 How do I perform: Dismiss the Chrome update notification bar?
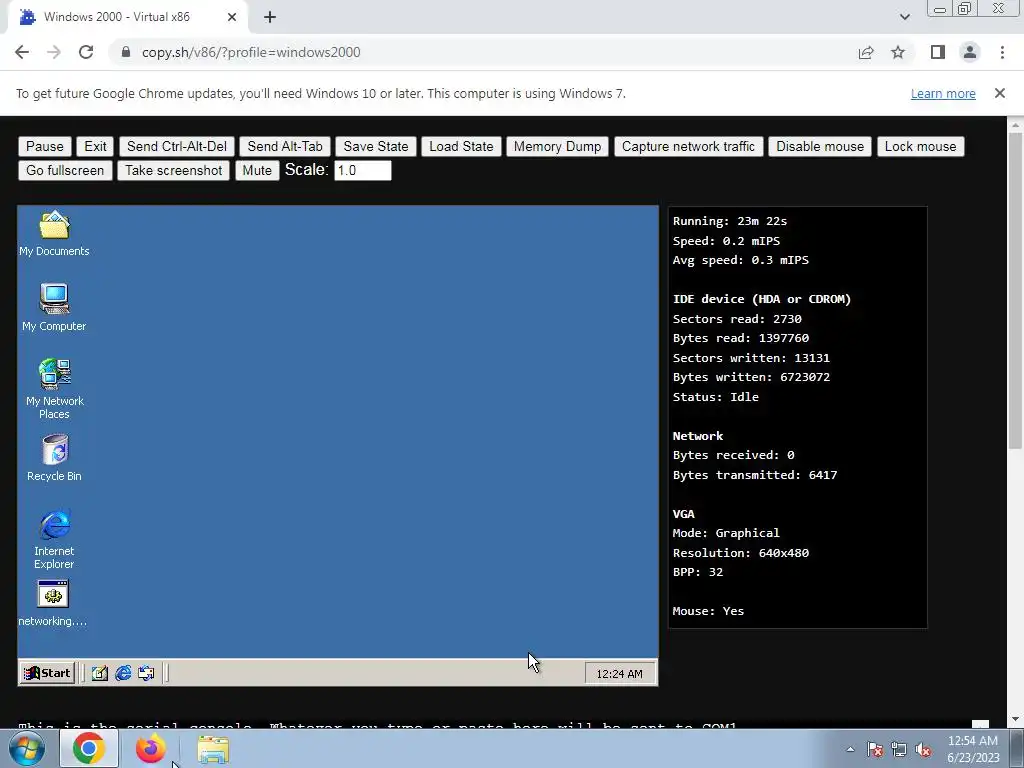(x=1000, y=93)
